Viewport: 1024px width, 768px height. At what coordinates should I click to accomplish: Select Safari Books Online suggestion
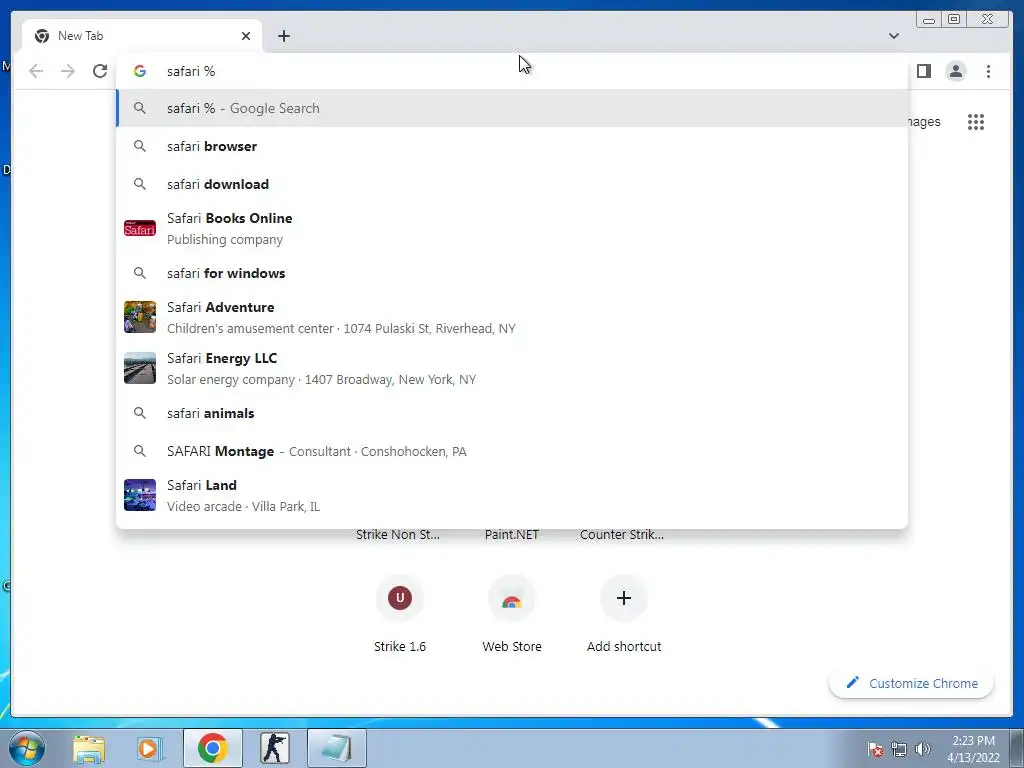coord(512,229)
